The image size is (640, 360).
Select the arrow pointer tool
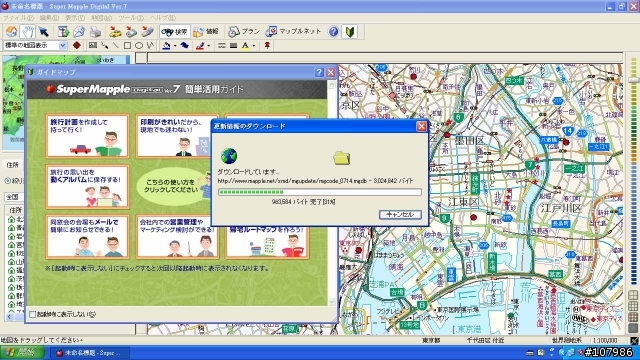pos(43,31)
